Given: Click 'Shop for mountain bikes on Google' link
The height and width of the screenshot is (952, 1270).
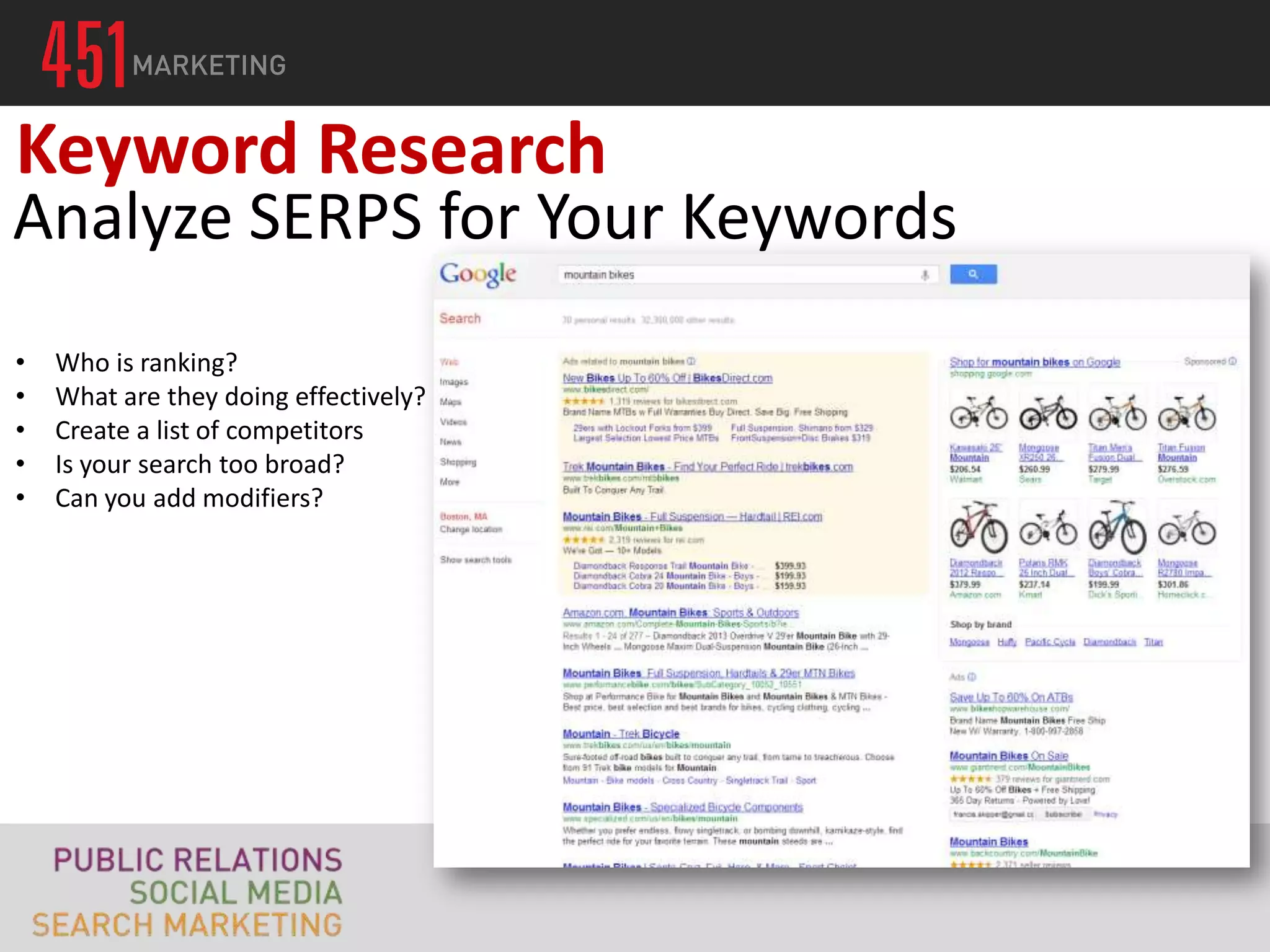Looking at the screenshot, I should click(x=1035, y=362).
